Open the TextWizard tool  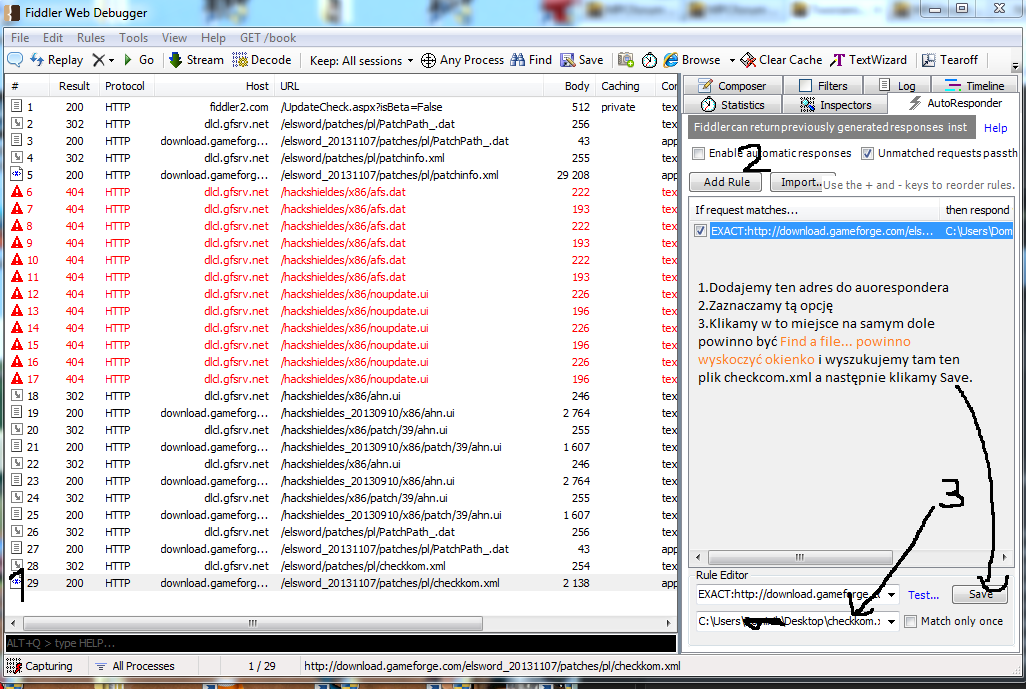868,60
